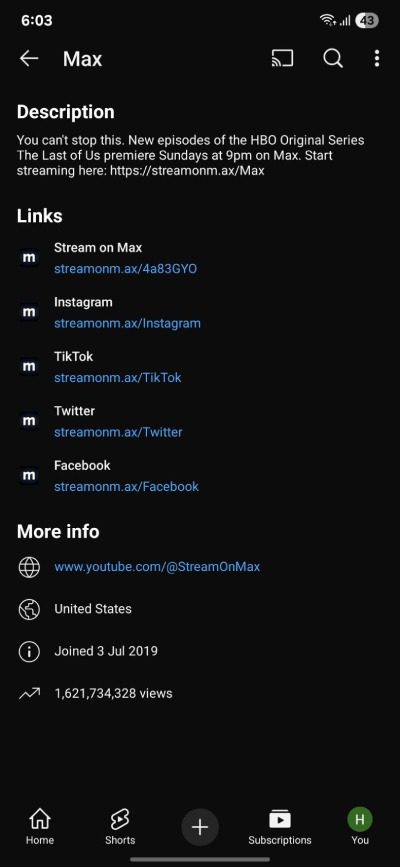Open the streamonm.ax/Twitter link
400x867 pixels.
point(118,432)
